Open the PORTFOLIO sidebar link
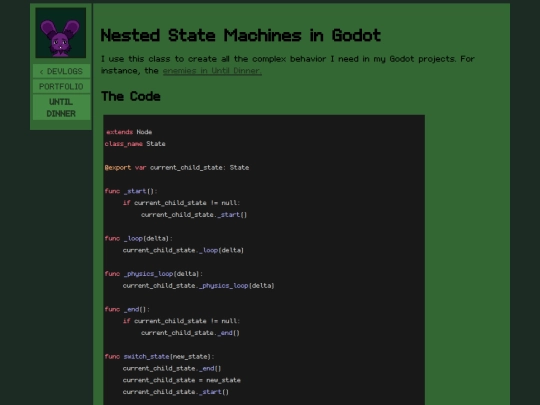 (x=61, y=86)
